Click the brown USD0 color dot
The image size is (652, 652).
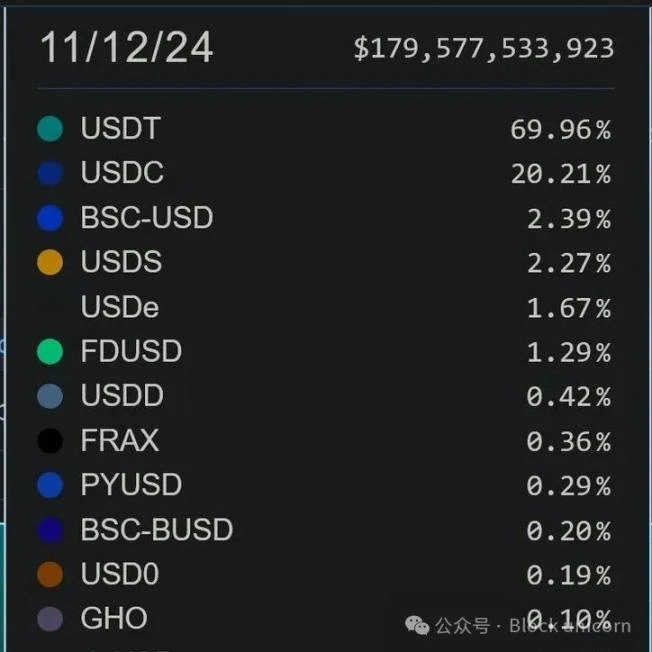pos(49,574)
